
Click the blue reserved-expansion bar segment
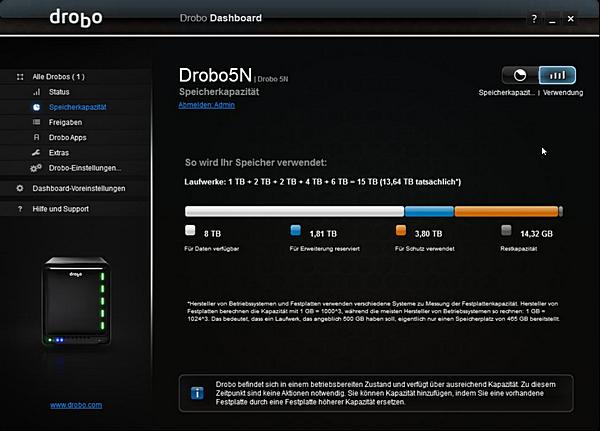pos(429,211)
